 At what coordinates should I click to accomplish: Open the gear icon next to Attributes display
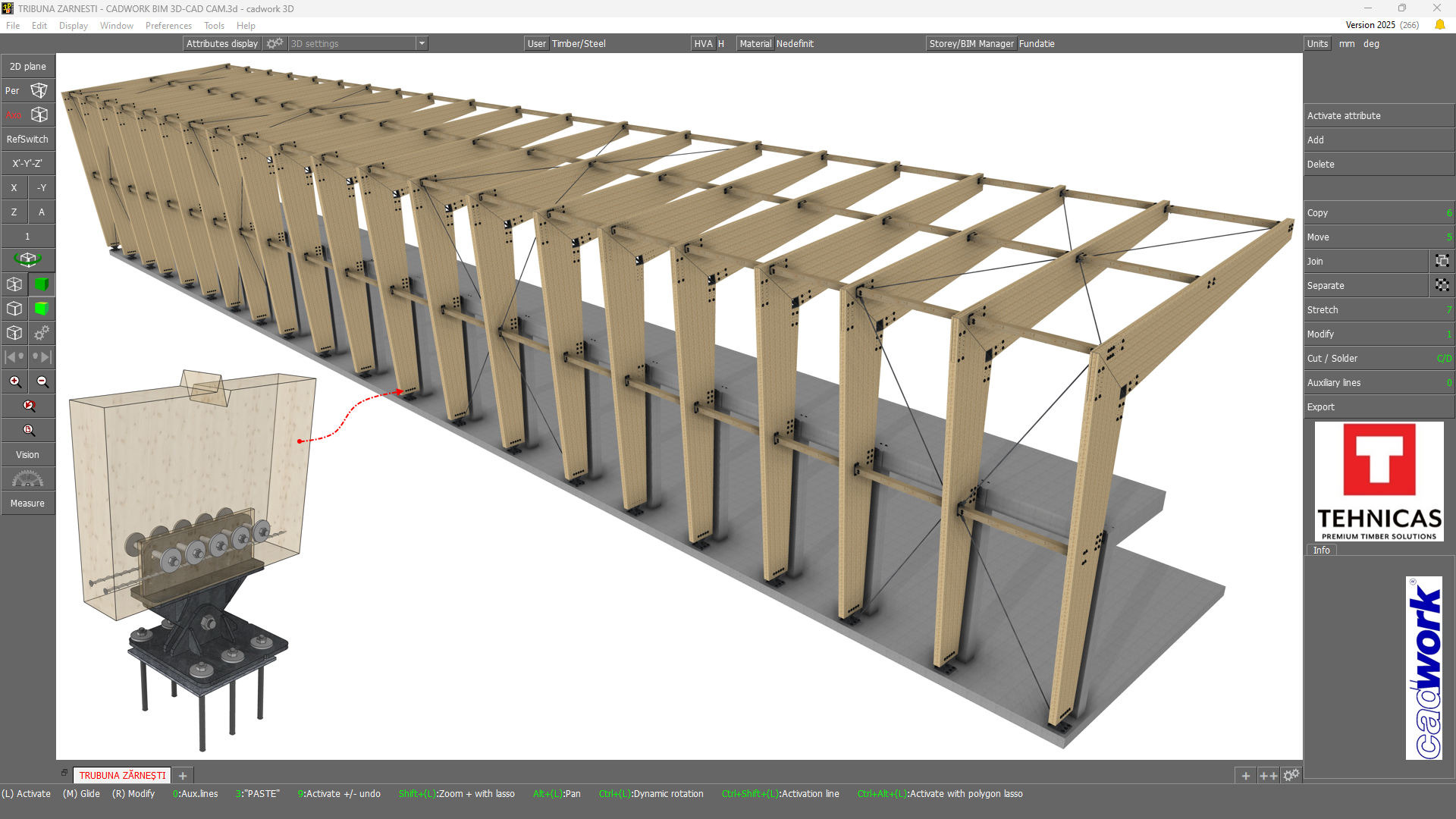[275, 44]
